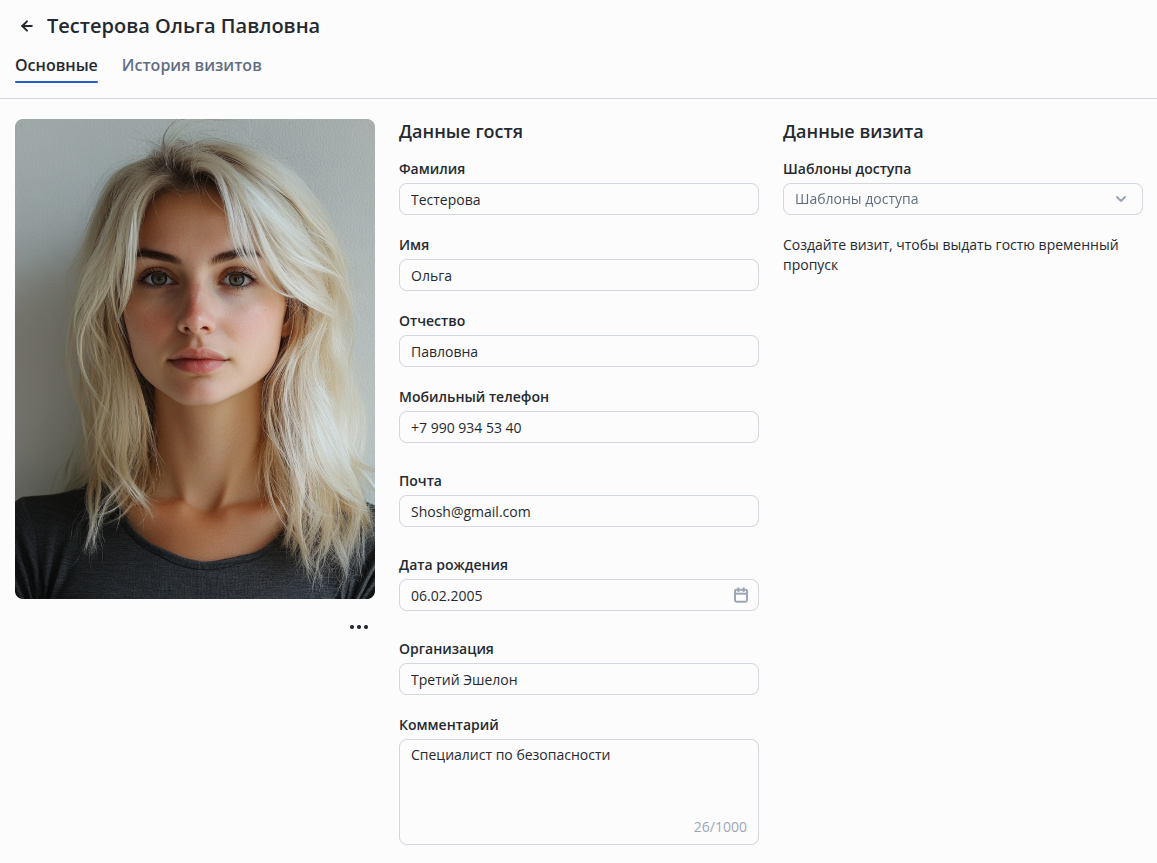Open the Шаблоны доступа combo box
Viewport: 1157px width, 863px height.
(x=962, y=199)
